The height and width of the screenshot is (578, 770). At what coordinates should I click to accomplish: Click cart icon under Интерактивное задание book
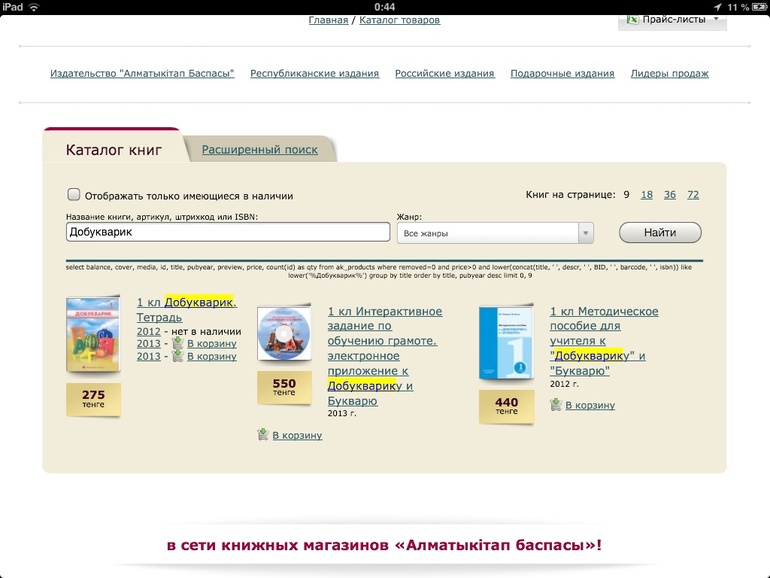tap(263, 435)
